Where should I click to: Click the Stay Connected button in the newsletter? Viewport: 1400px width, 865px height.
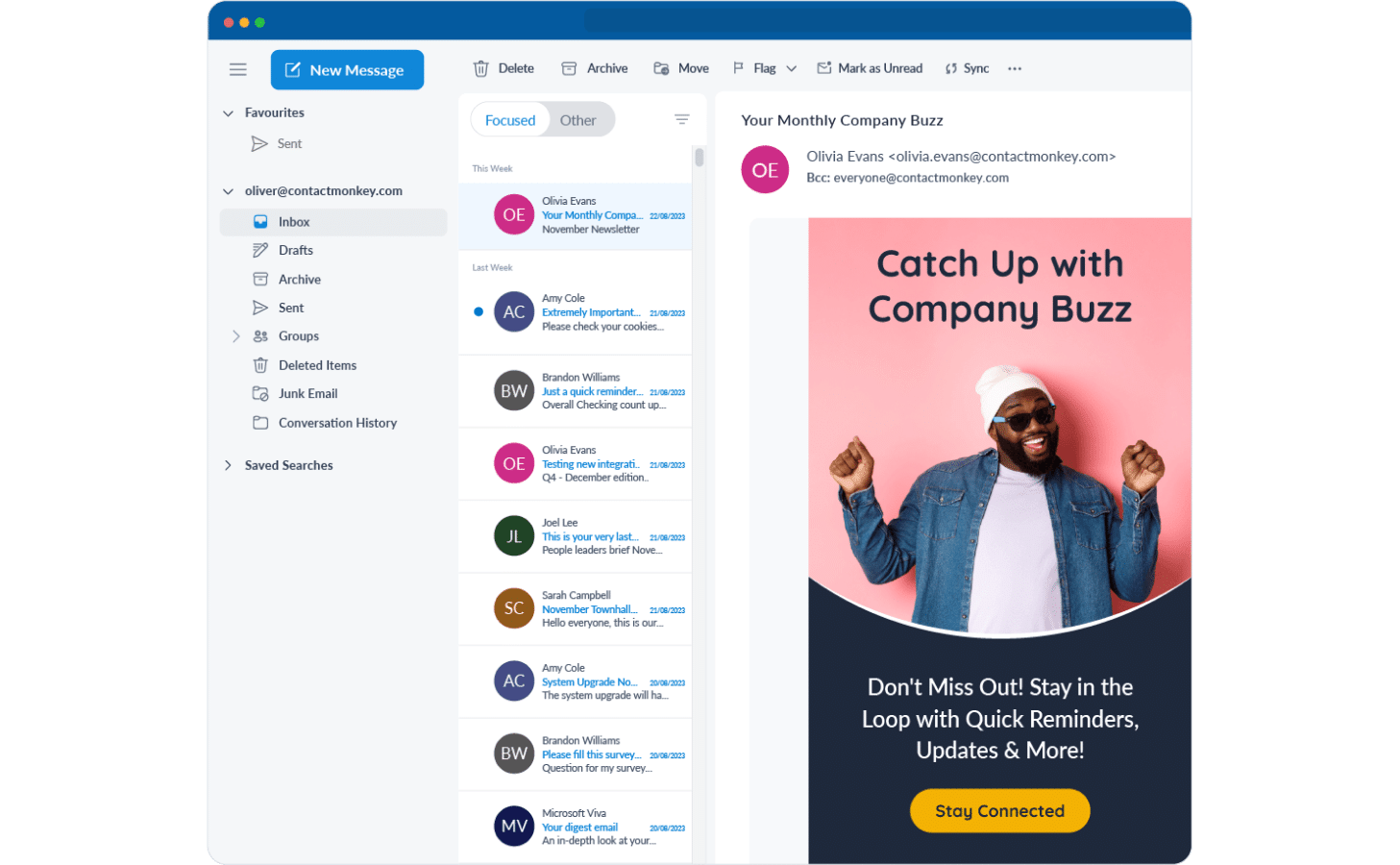[999, 810]
